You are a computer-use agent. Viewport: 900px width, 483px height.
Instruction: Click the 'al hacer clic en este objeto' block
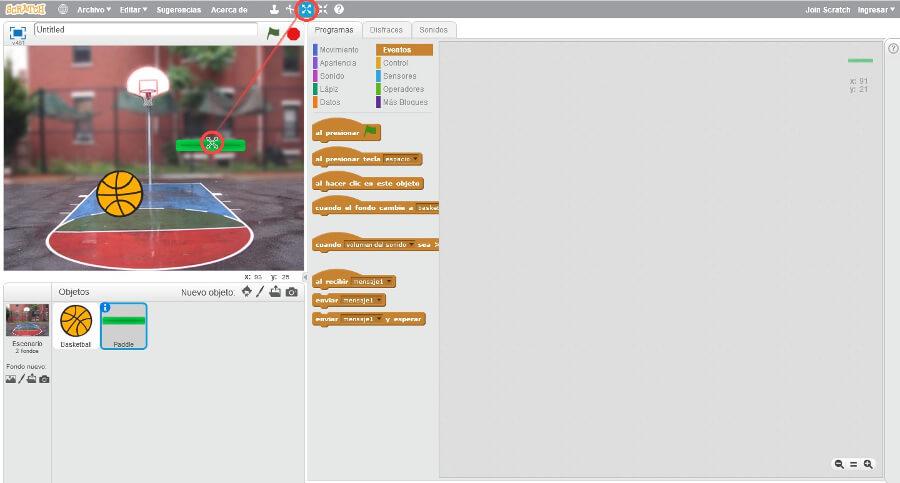tap(367, 182)
